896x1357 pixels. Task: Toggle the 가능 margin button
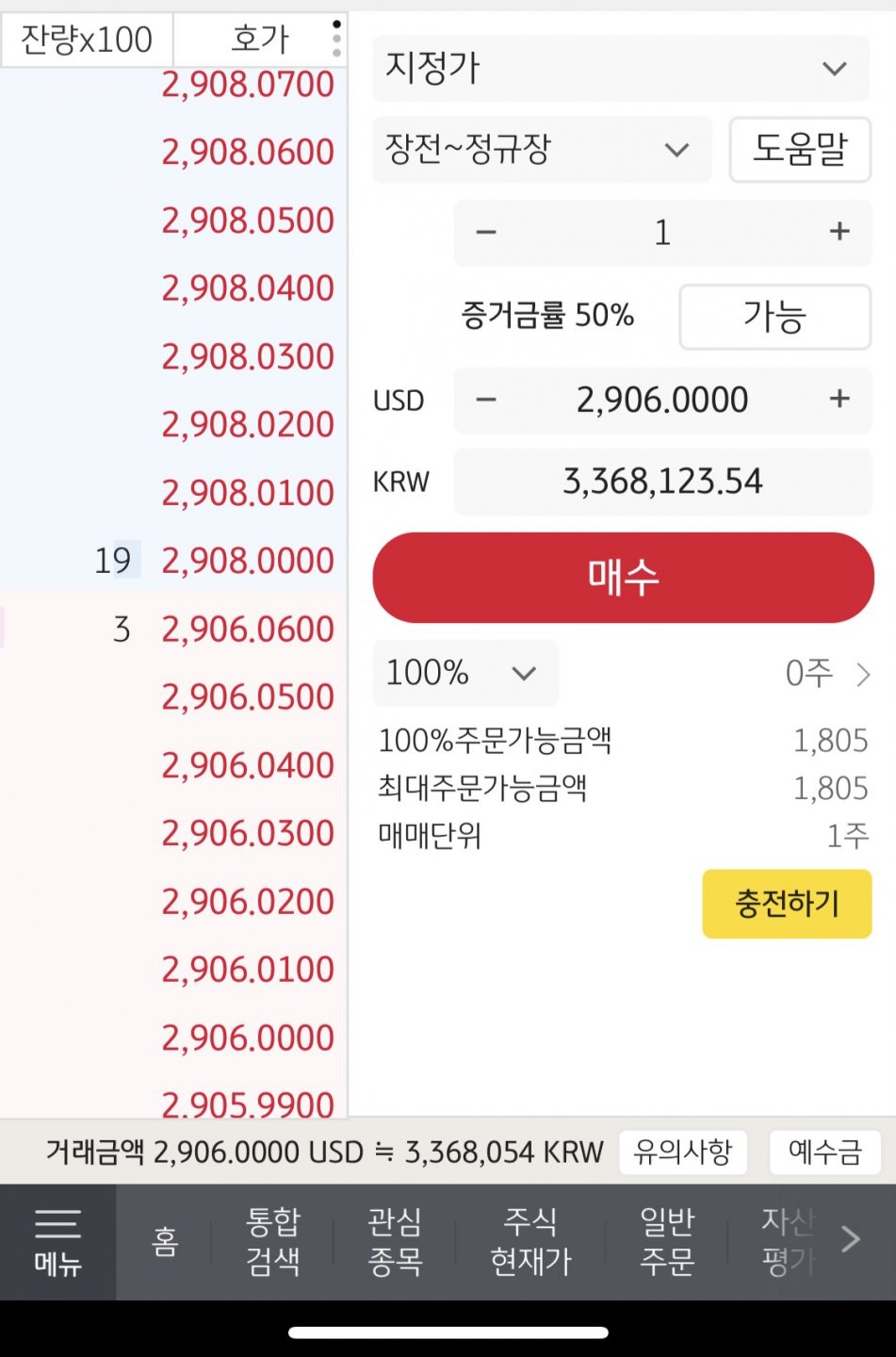774,317
